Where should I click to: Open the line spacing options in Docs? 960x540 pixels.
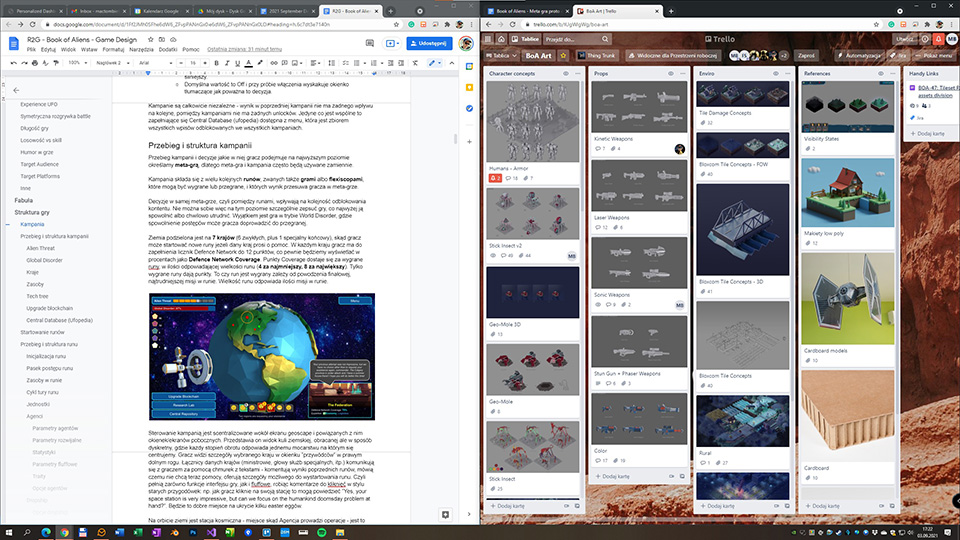coord(331,63)
